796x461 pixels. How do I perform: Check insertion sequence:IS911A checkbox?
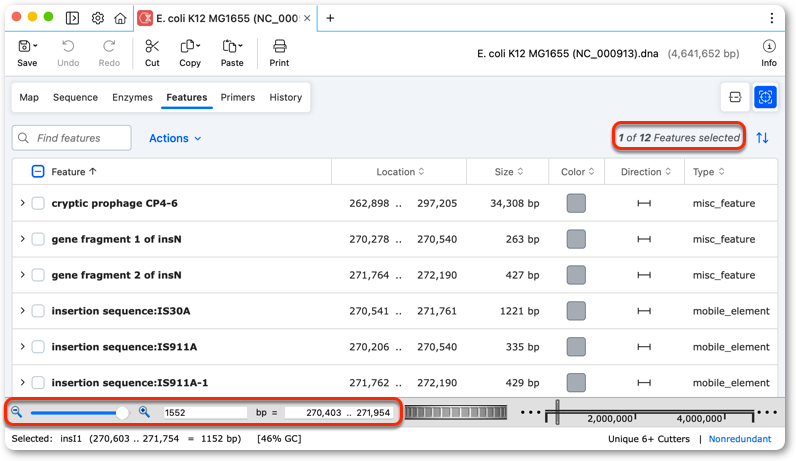38,347
